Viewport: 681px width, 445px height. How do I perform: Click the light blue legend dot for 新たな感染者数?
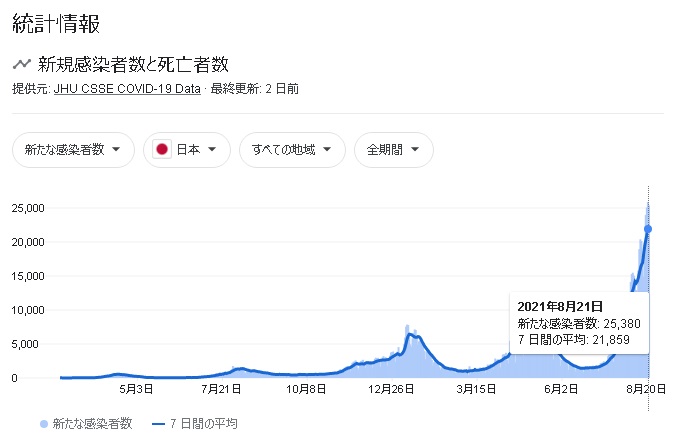click(45, 424)
